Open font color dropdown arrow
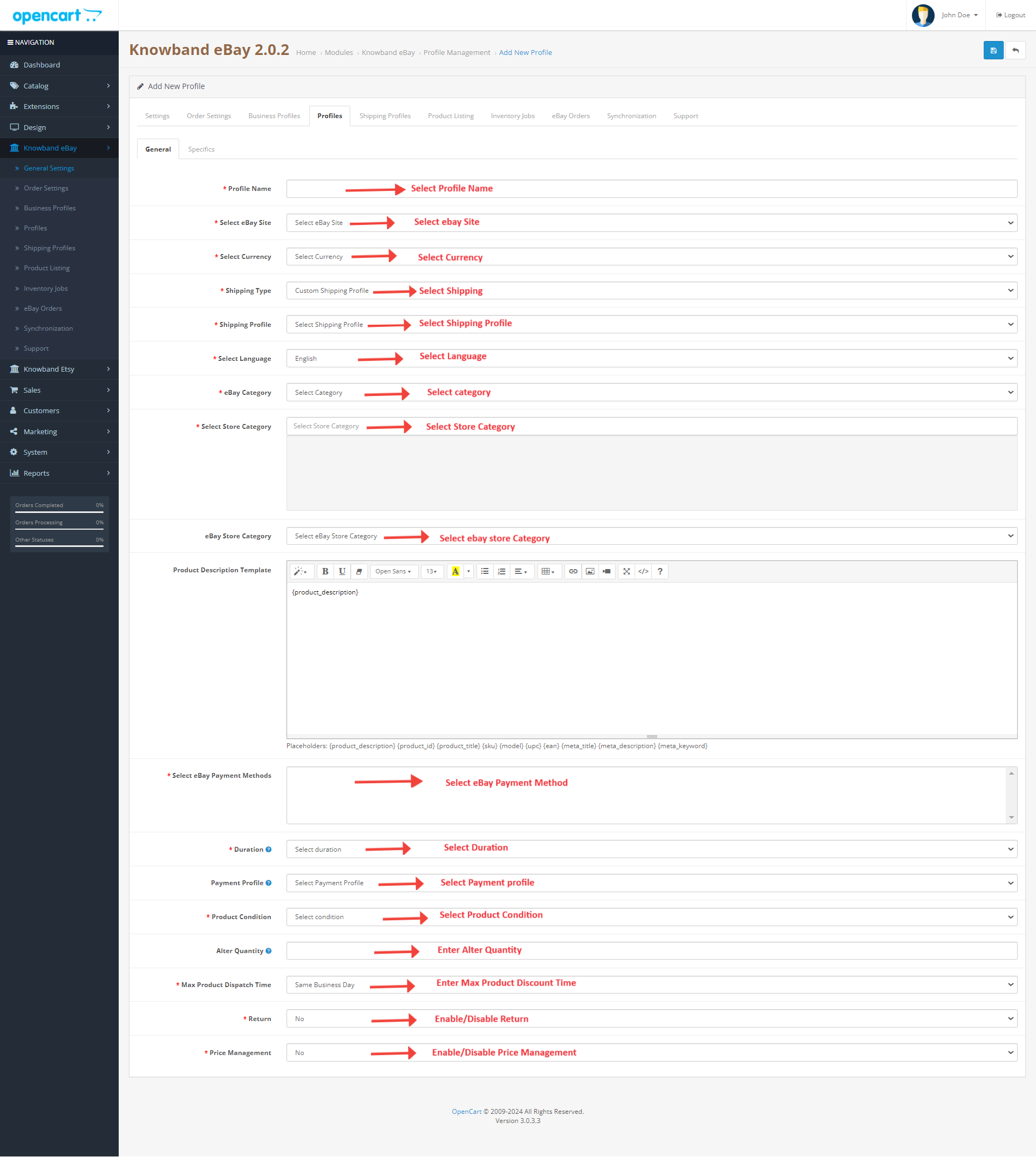This screenshot has width=1036, height=1157. [468, 571]
